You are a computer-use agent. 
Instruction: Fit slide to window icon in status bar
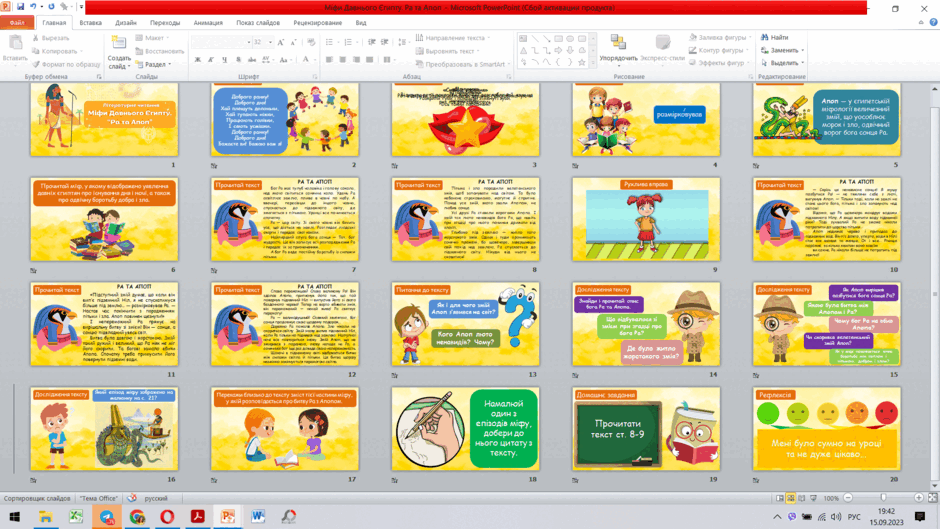933,498
